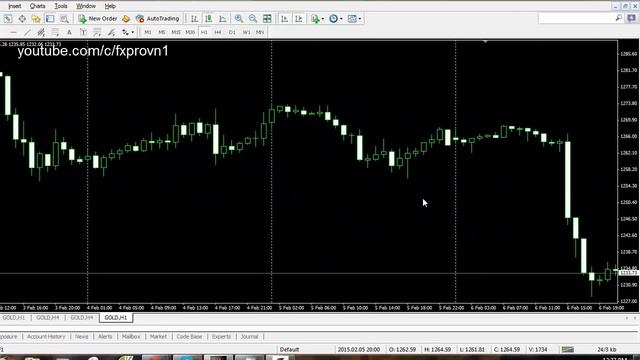This screenshot has width=640, height=360.
Task: Switch to M30 timeframe
Action: tap(190, 32)
